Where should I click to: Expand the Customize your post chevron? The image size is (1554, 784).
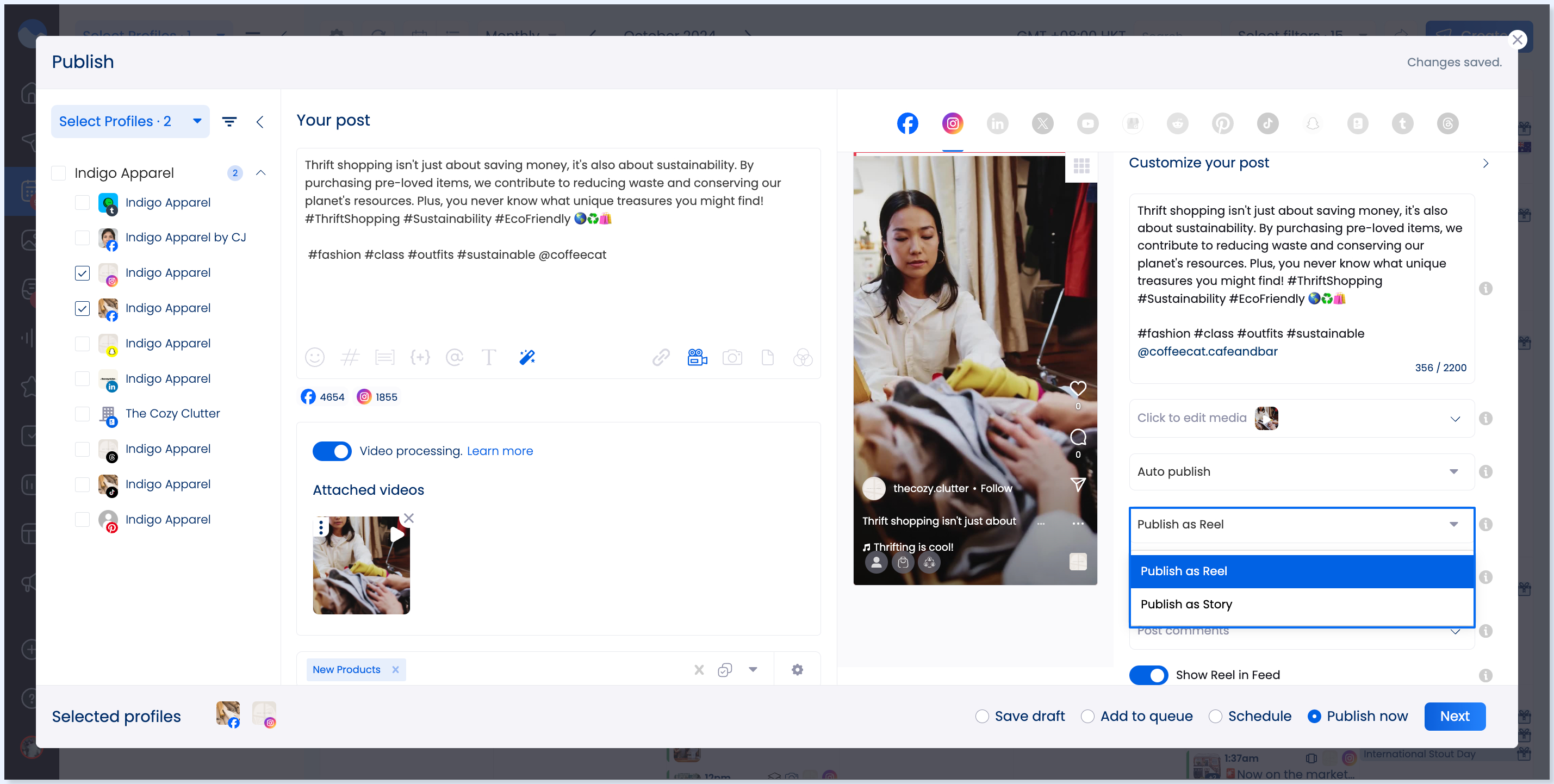click(1485, 164)
